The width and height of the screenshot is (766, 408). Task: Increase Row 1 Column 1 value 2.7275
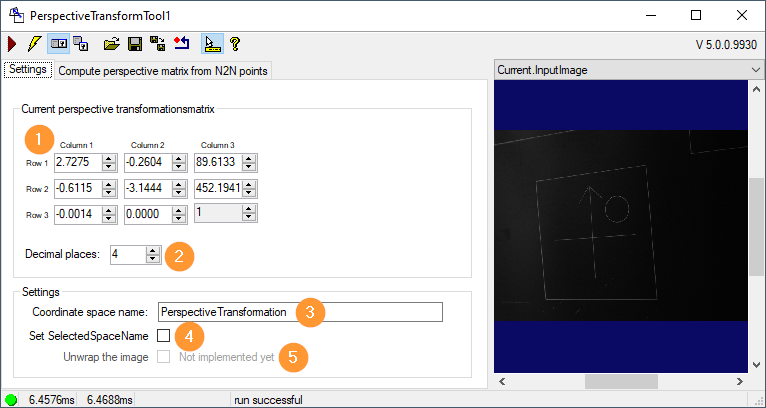pos(109,159)
